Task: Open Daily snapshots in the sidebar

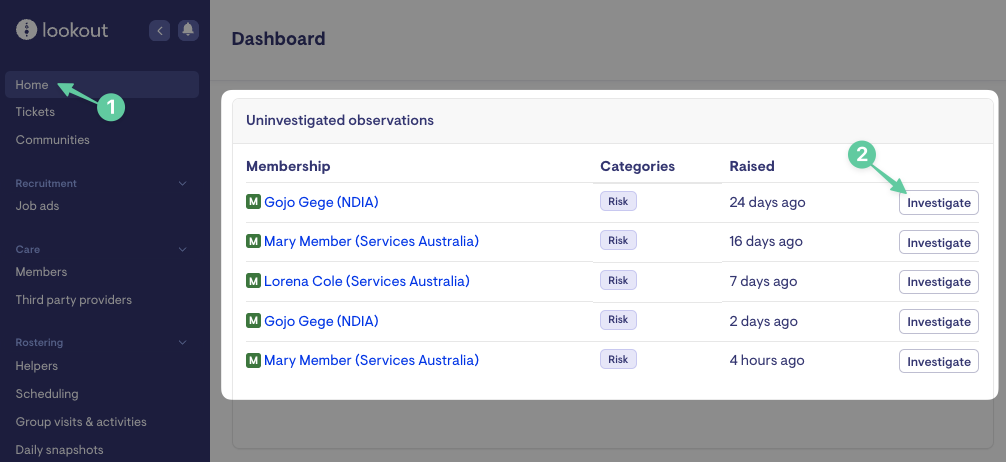Action: pos(59,450)
